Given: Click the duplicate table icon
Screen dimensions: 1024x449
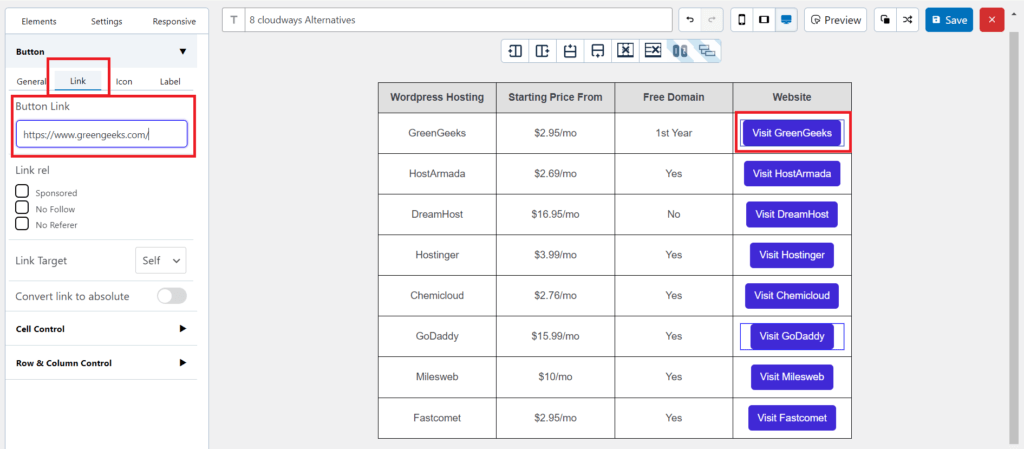Looking at the screenshot, I should point(885,20).
